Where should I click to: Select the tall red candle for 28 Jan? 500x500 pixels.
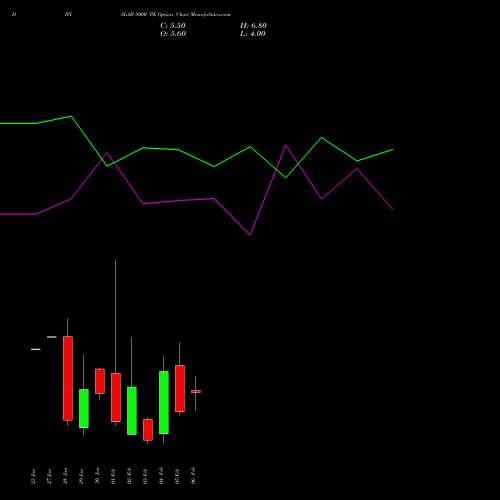[68, 378]
